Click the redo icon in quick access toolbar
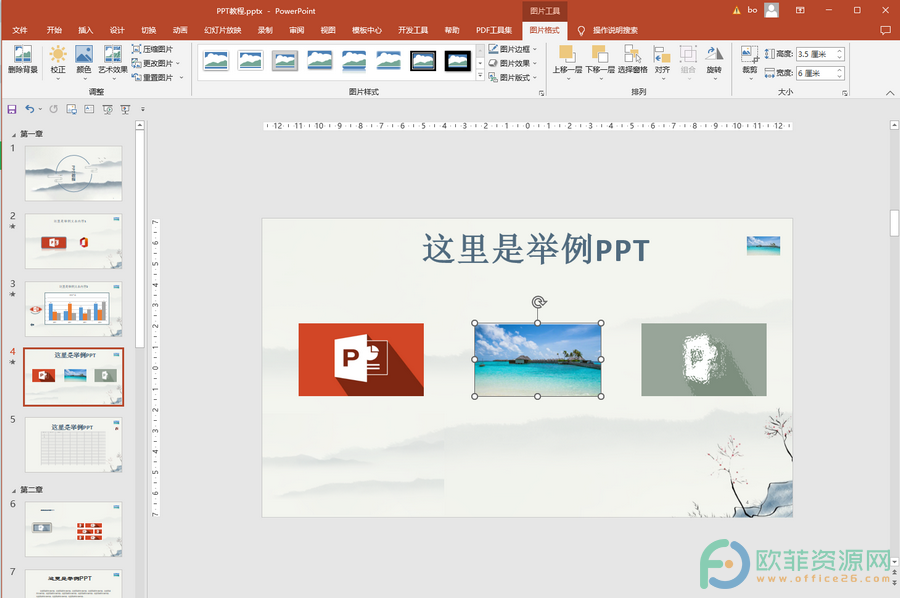The image size is (900, 598). 53,109
